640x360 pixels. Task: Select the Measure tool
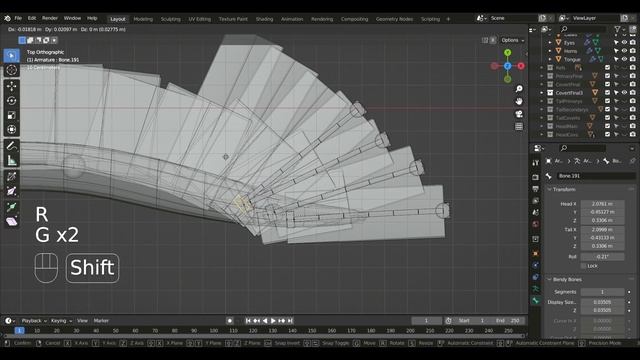(x=11, y=160)
